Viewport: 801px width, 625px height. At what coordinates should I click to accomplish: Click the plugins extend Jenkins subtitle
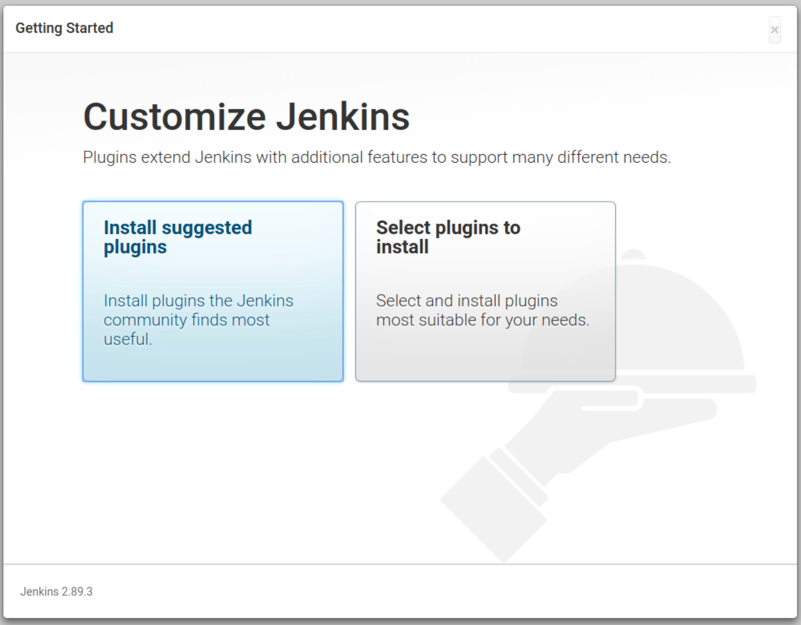coord(378,157)
